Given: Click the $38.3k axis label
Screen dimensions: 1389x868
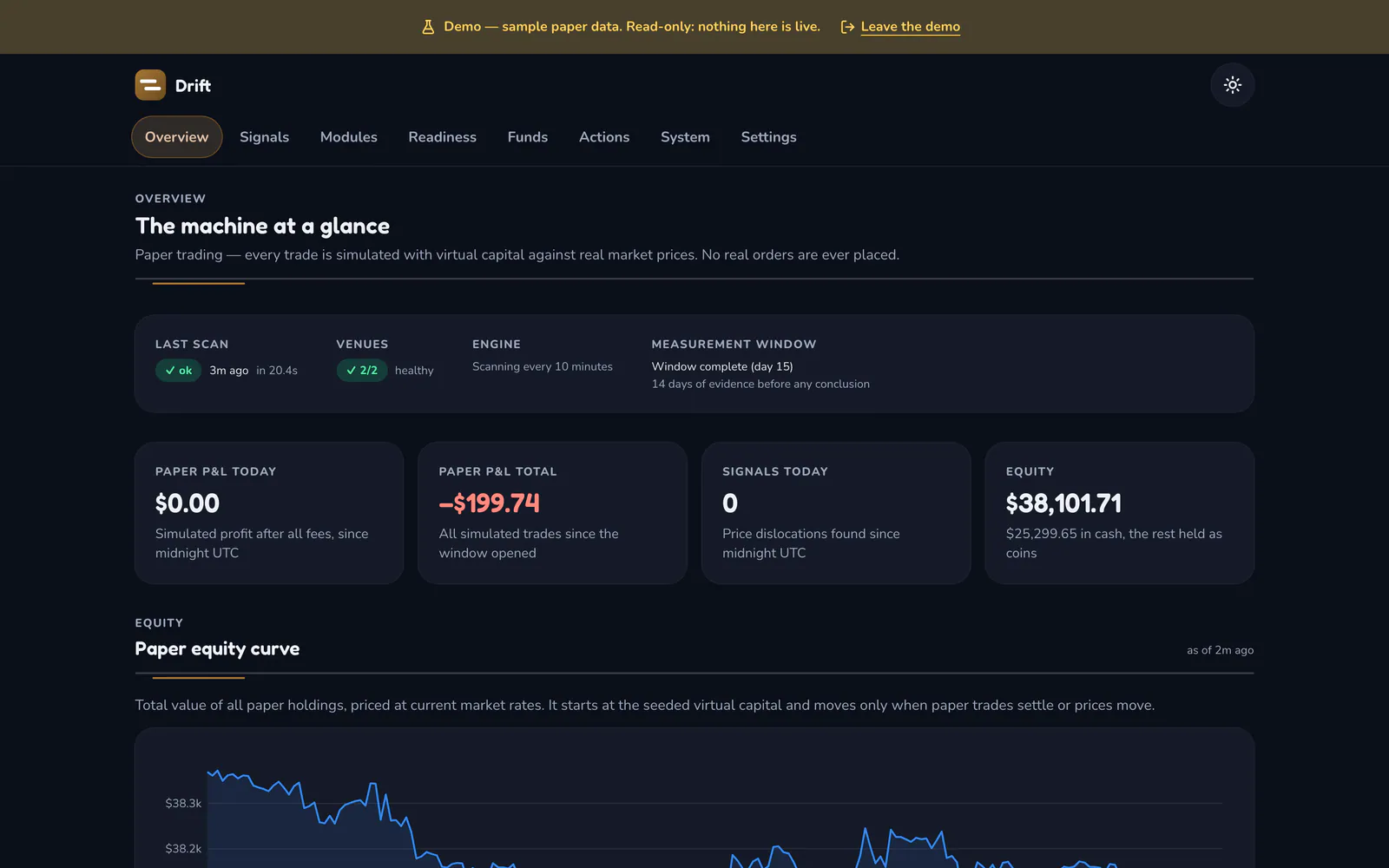Looking at the screenshot, I should 183,804.
